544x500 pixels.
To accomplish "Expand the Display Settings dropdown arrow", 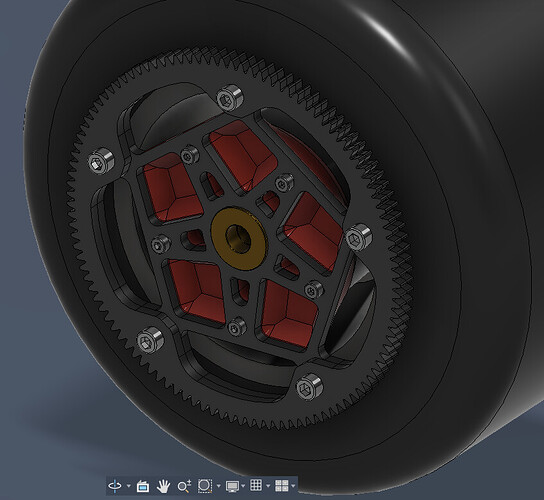I will (x=243, y=486).
